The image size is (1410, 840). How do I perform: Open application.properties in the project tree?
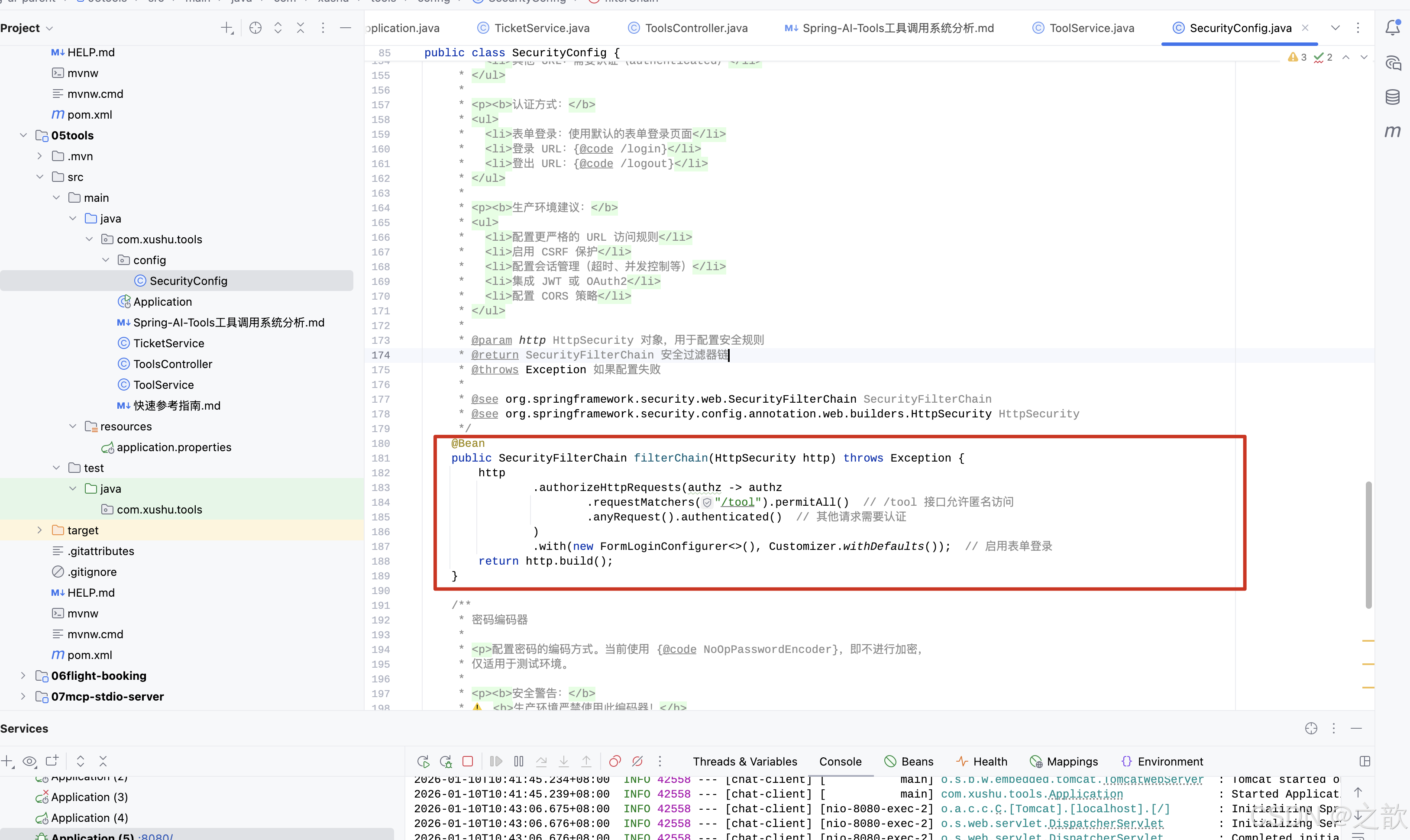[x=174, y=447]
